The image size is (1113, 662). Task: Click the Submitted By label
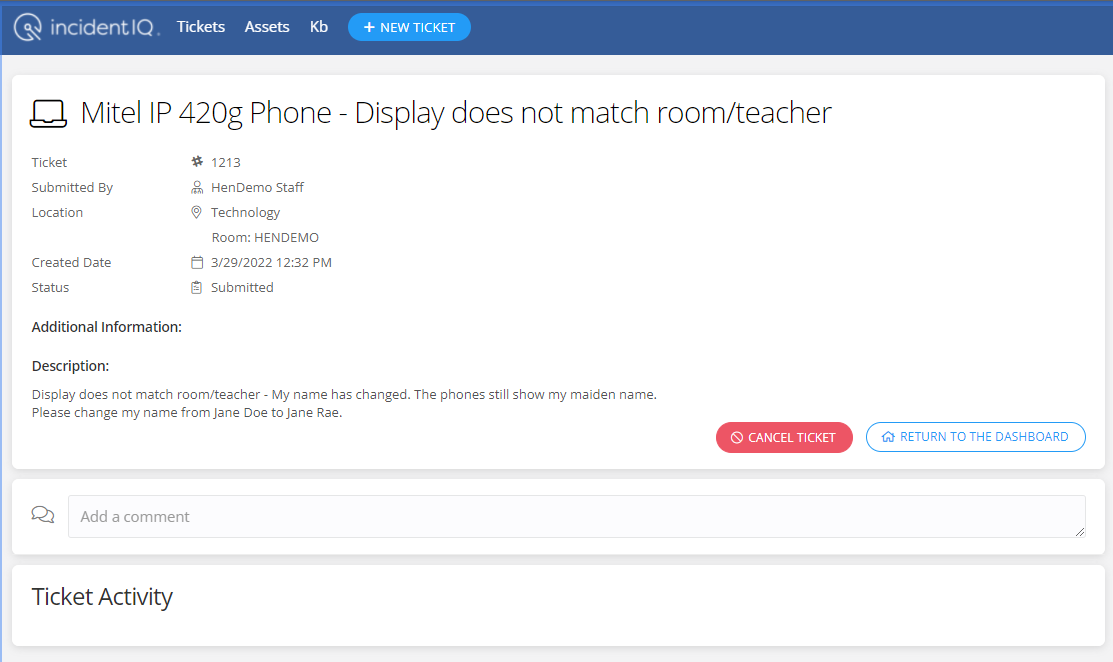tap(72, 187)
